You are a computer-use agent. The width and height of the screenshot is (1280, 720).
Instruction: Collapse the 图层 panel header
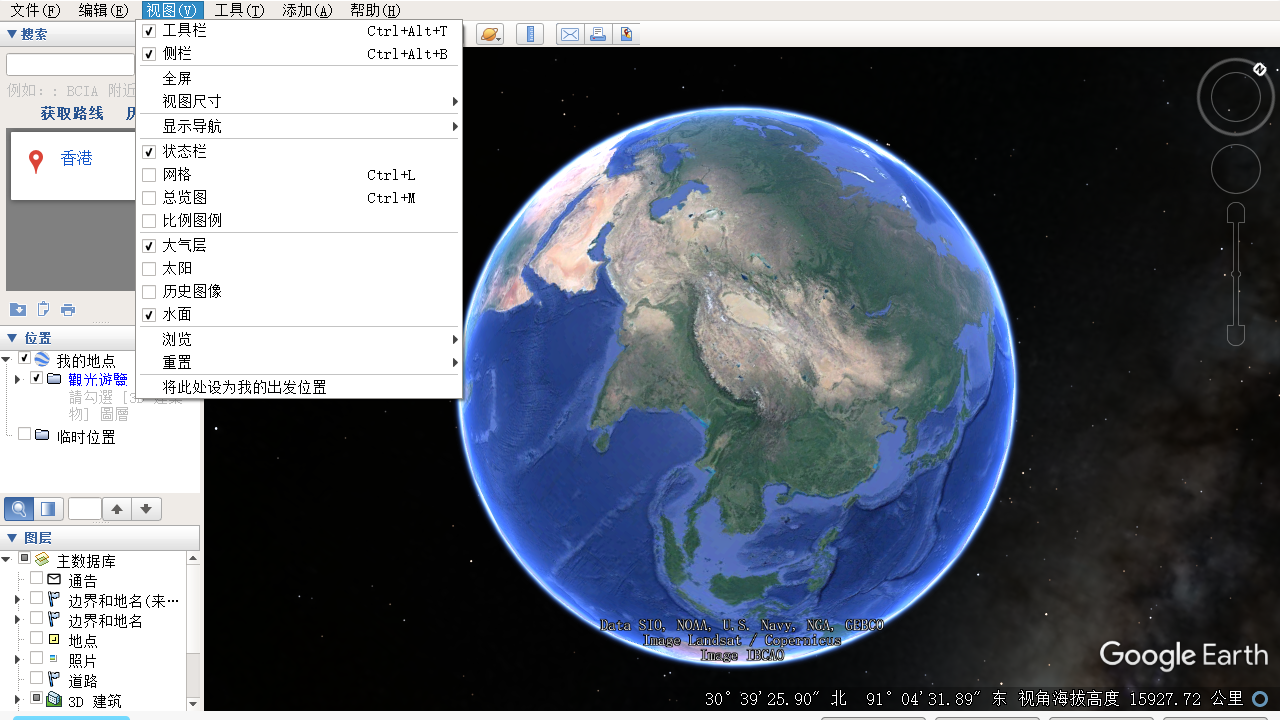[12, 538]
